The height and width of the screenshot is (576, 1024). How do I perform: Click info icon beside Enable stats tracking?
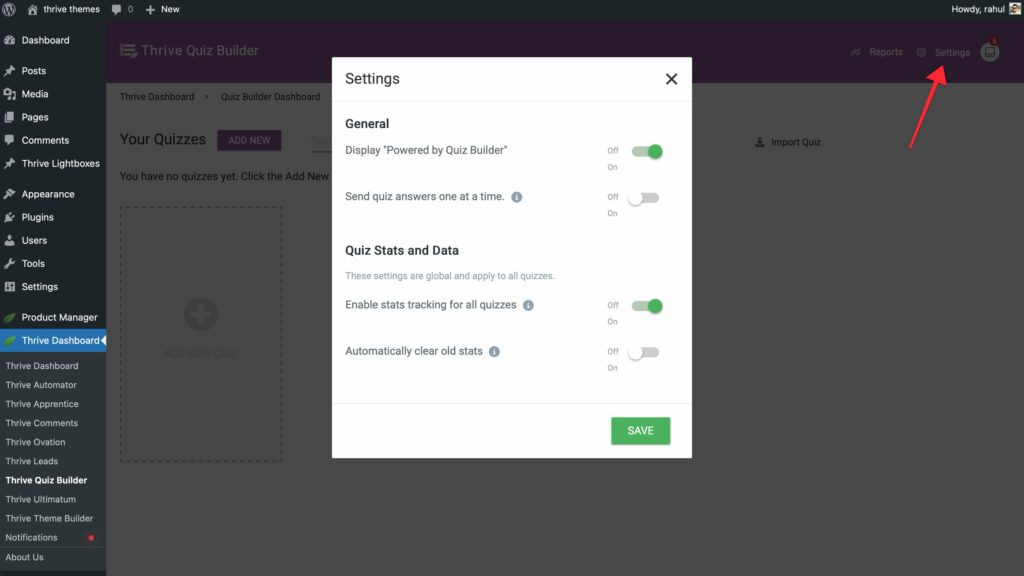(528, 305)
